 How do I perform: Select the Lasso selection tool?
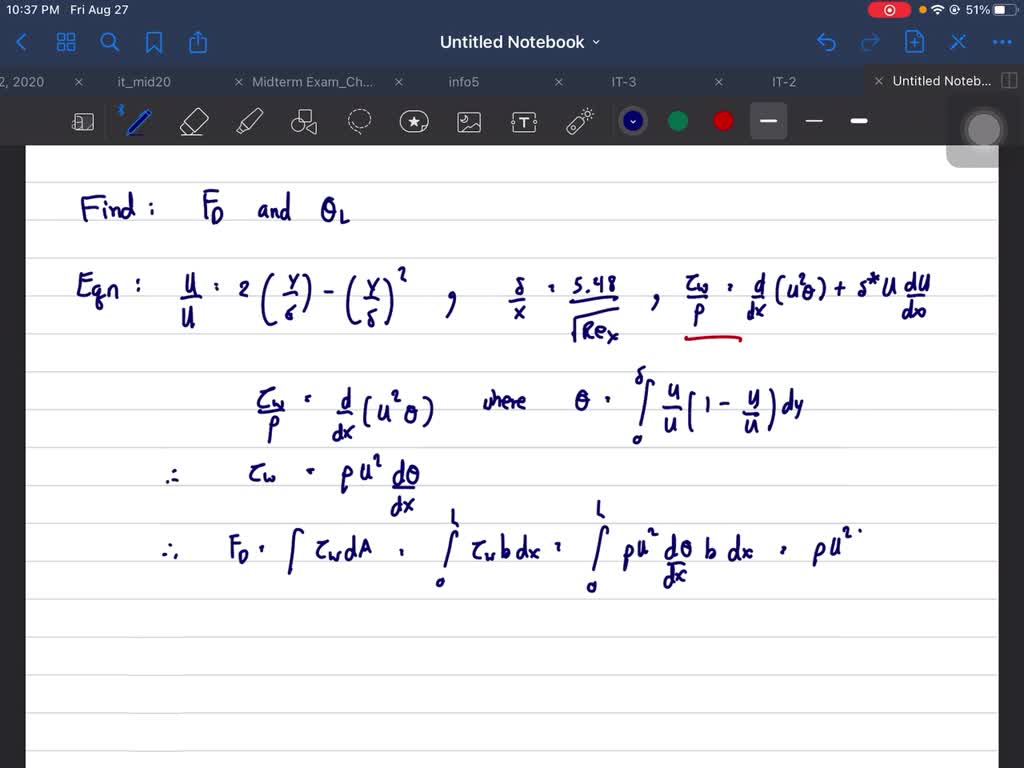[x=359, y=121]
